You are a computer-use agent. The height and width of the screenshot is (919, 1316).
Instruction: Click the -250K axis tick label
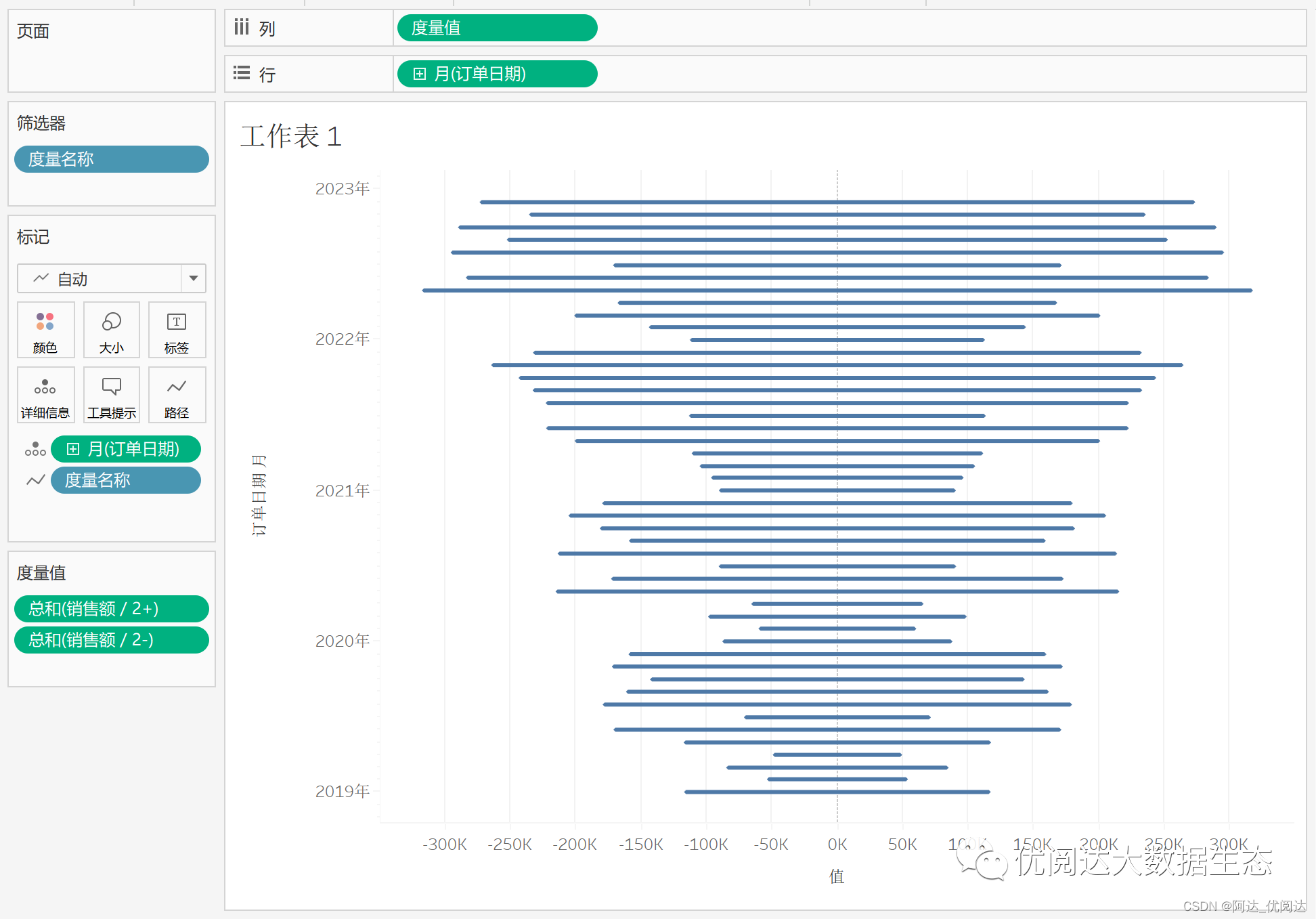pos(510,845)
